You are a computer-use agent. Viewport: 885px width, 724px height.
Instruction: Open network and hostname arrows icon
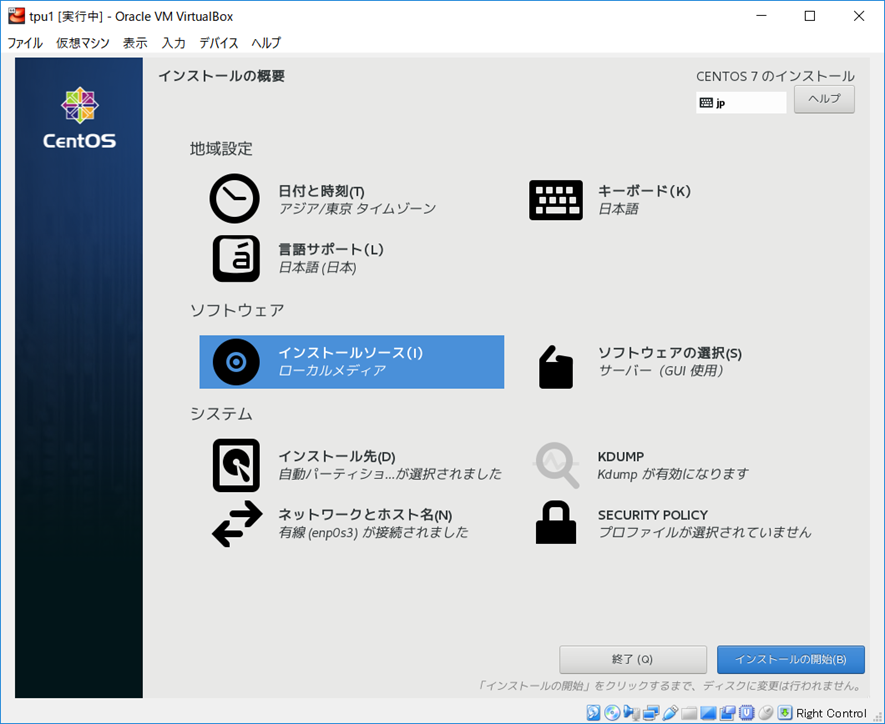coord(236,524)
